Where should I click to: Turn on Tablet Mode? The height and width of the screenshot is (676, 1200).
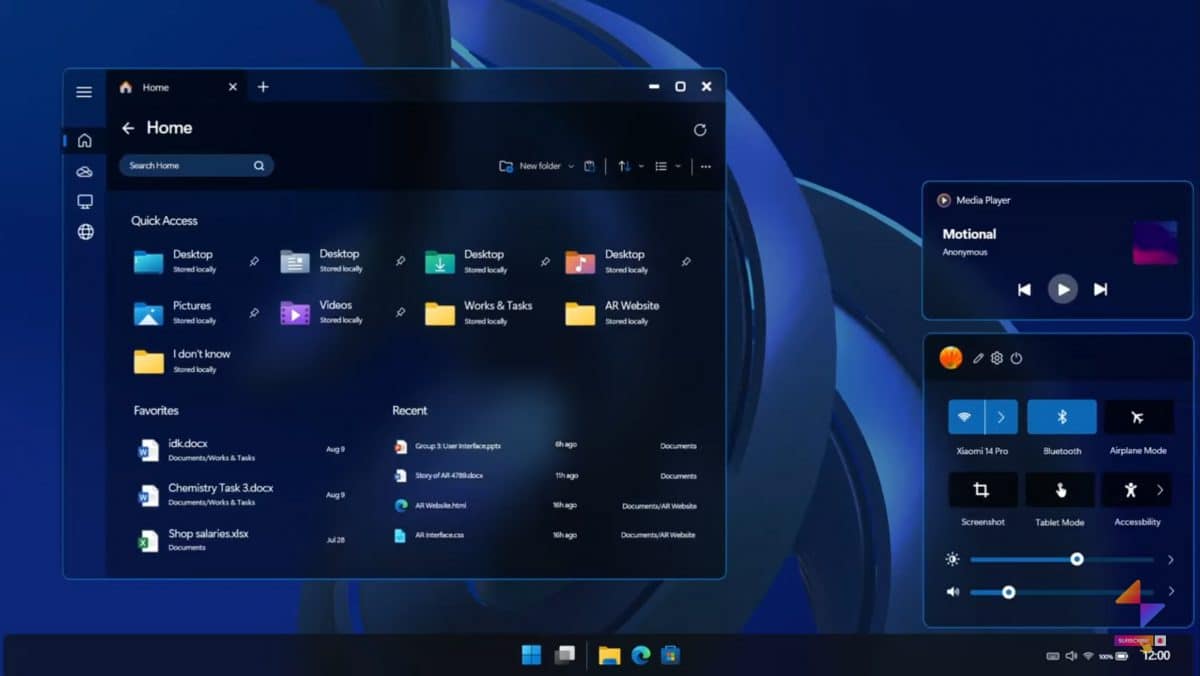tap(1060, 490)
